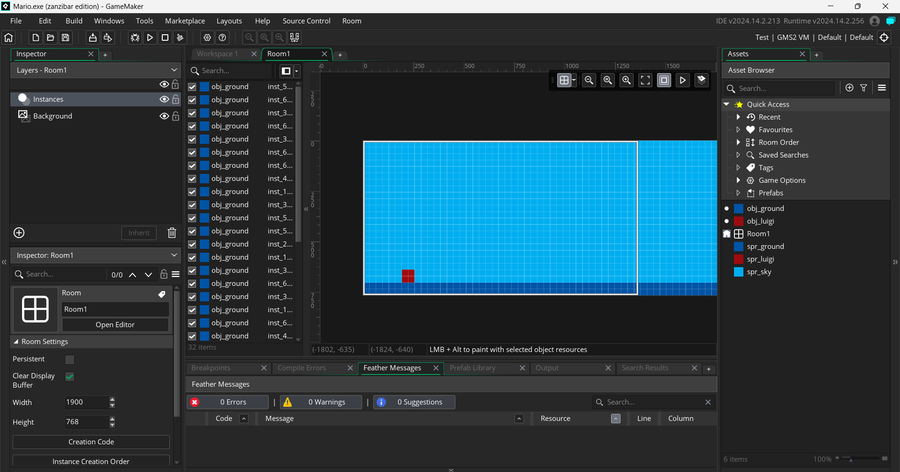Start the debugger with the bug icon
This screenshot has height=472, width=900.
[x=133, y=38]
